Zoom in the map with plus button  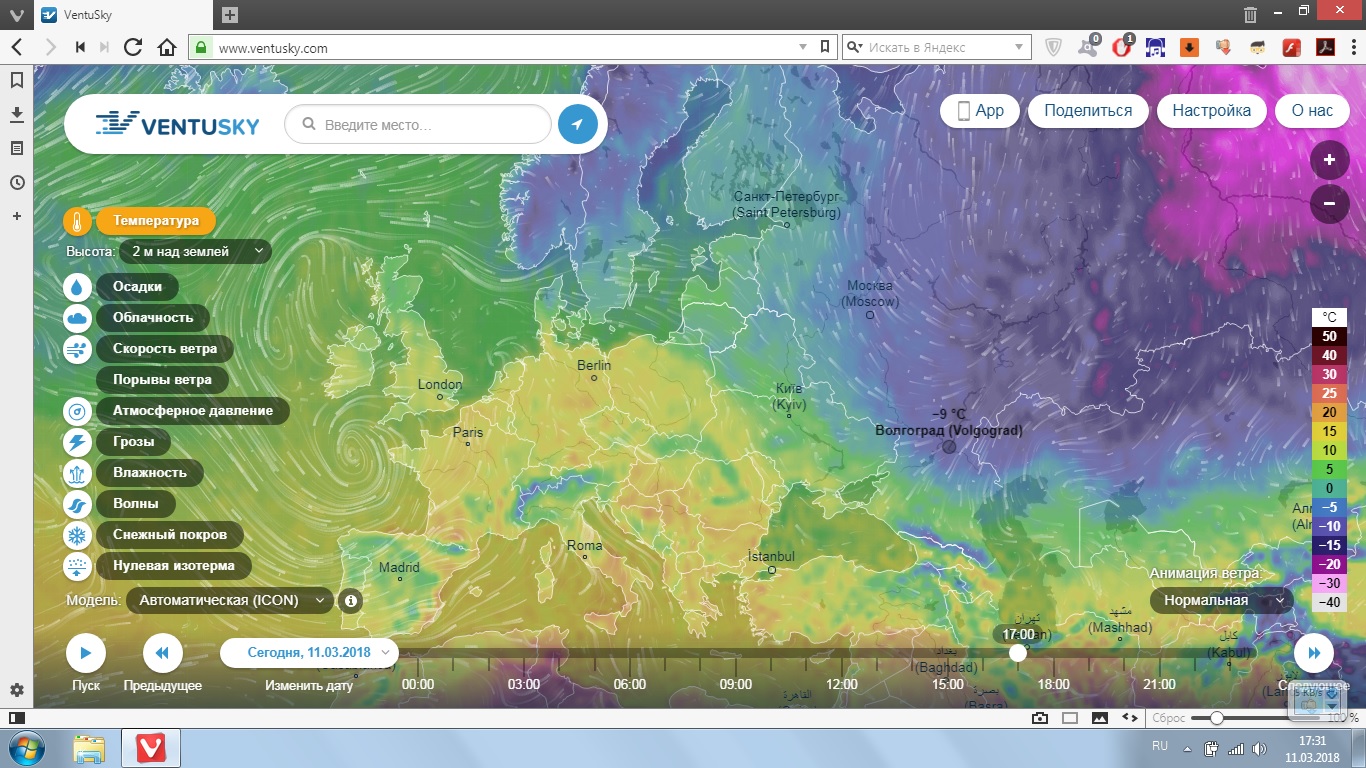click(1329, 160)
